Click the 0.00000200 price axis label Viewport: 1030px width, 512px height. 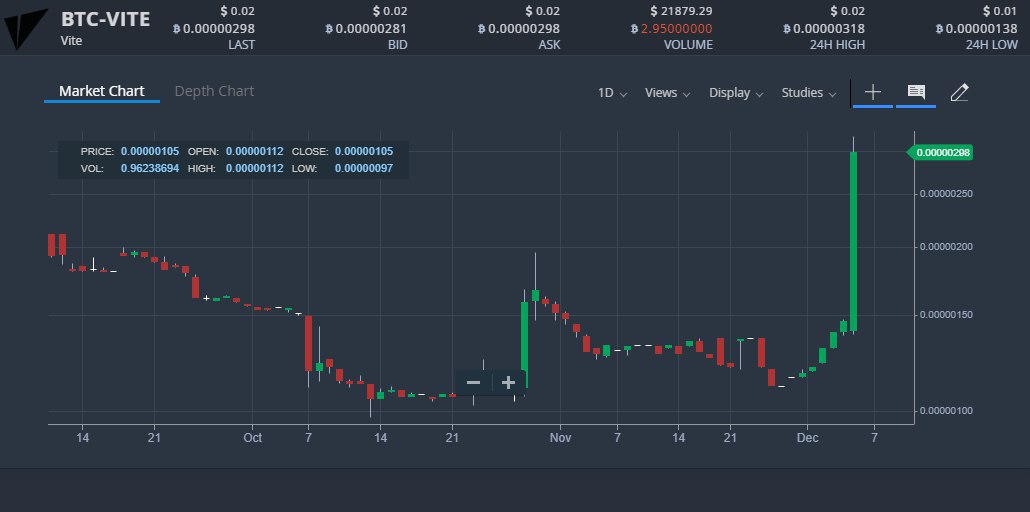pos(946,246)
